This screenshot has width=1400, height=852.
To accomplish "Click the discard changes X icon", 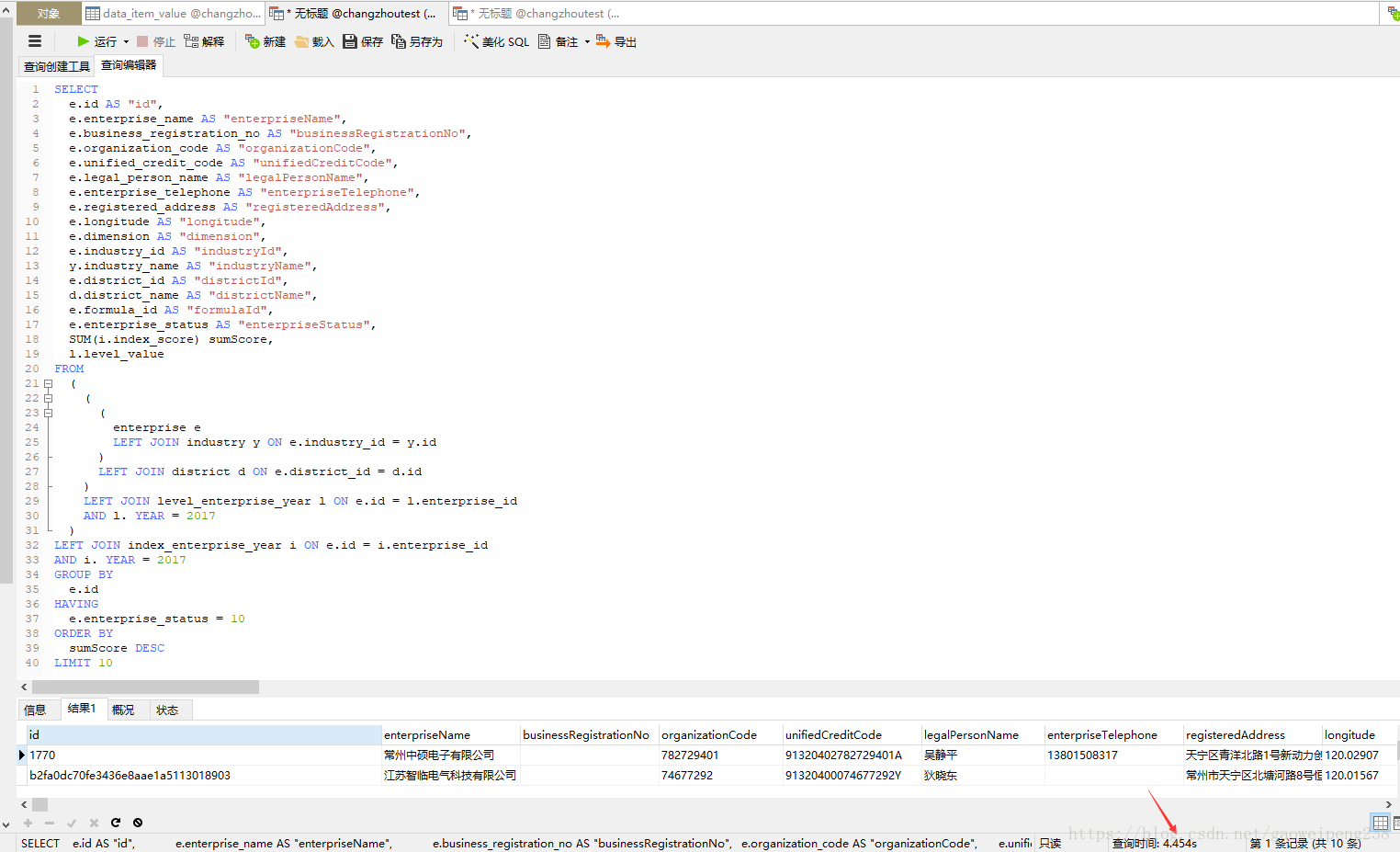I will 94,823.
